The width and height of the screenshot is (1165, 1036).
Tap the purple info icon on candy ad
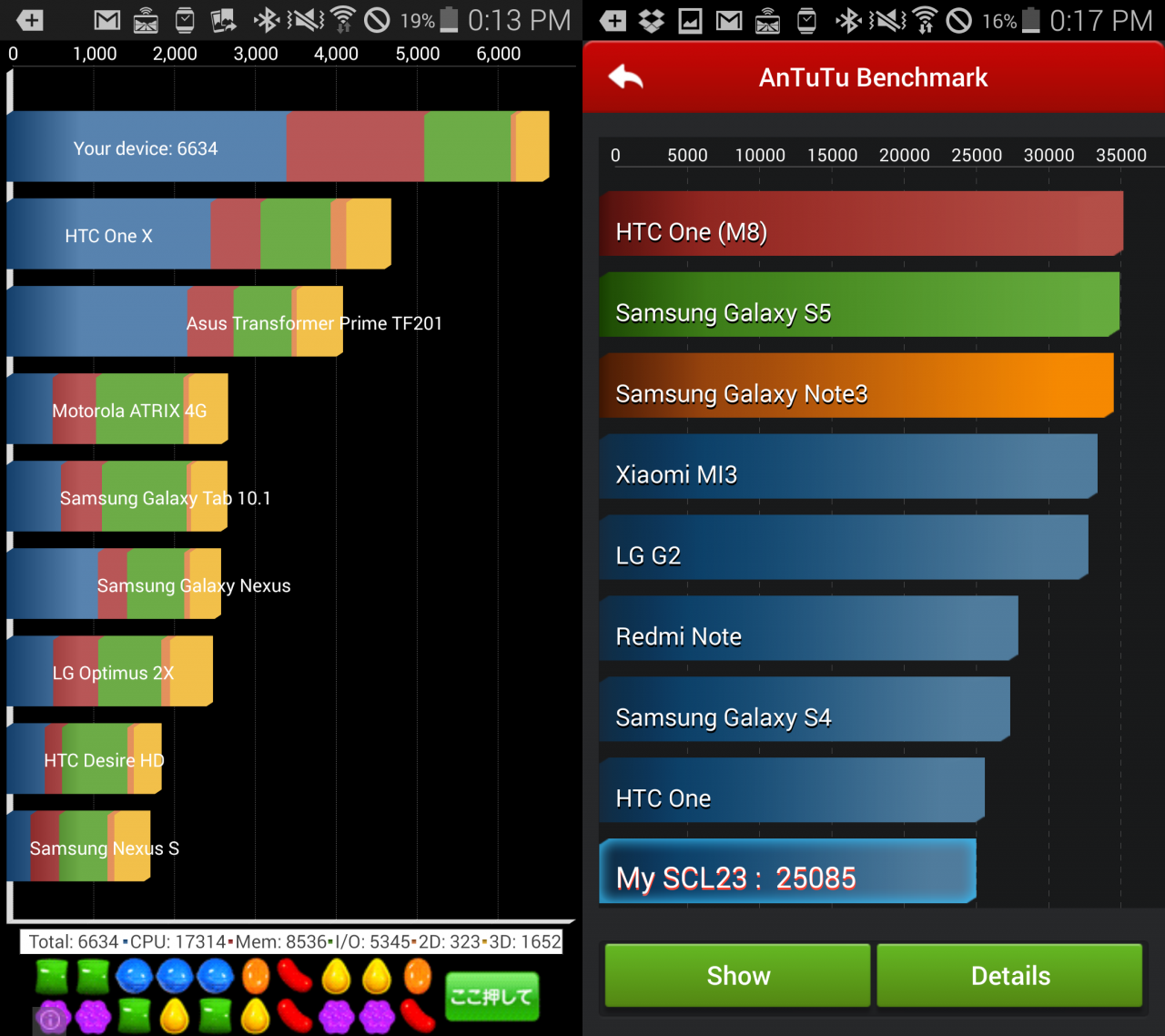pyautogui.click(x=51, y=1020)
